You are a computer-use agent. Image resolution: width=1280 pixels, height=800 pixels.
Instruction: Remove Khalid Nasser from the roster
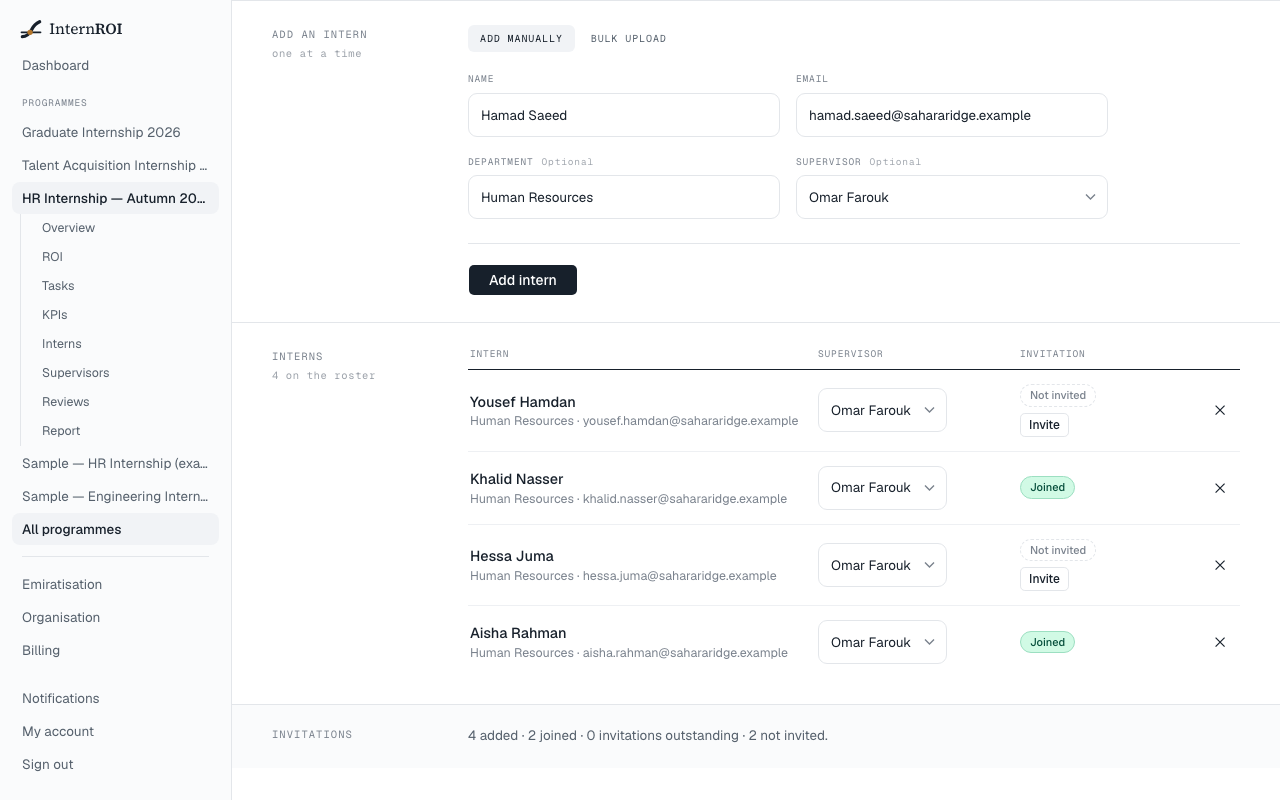[x=1220, y=488]
